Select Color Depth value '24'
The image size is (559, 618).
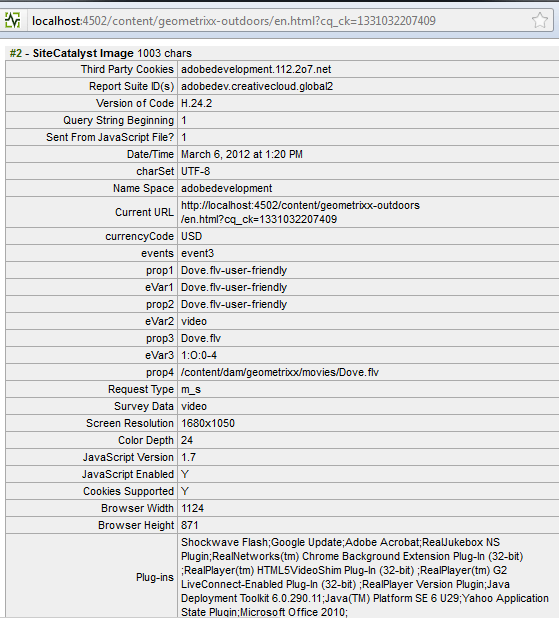187,440
